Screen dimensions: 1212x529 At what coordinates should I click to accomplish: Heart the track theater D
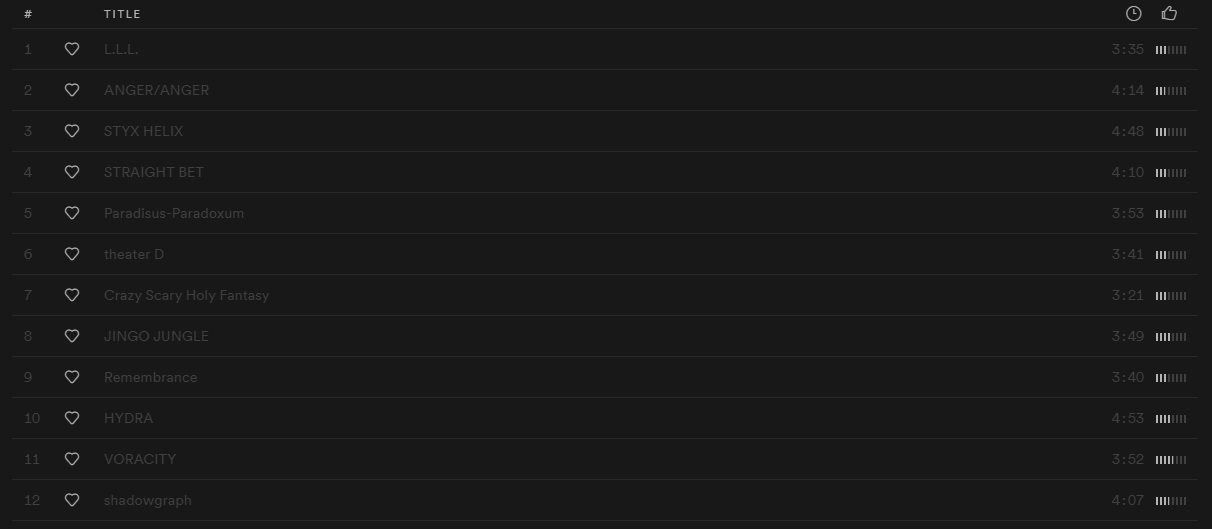(x=72, y=254)
